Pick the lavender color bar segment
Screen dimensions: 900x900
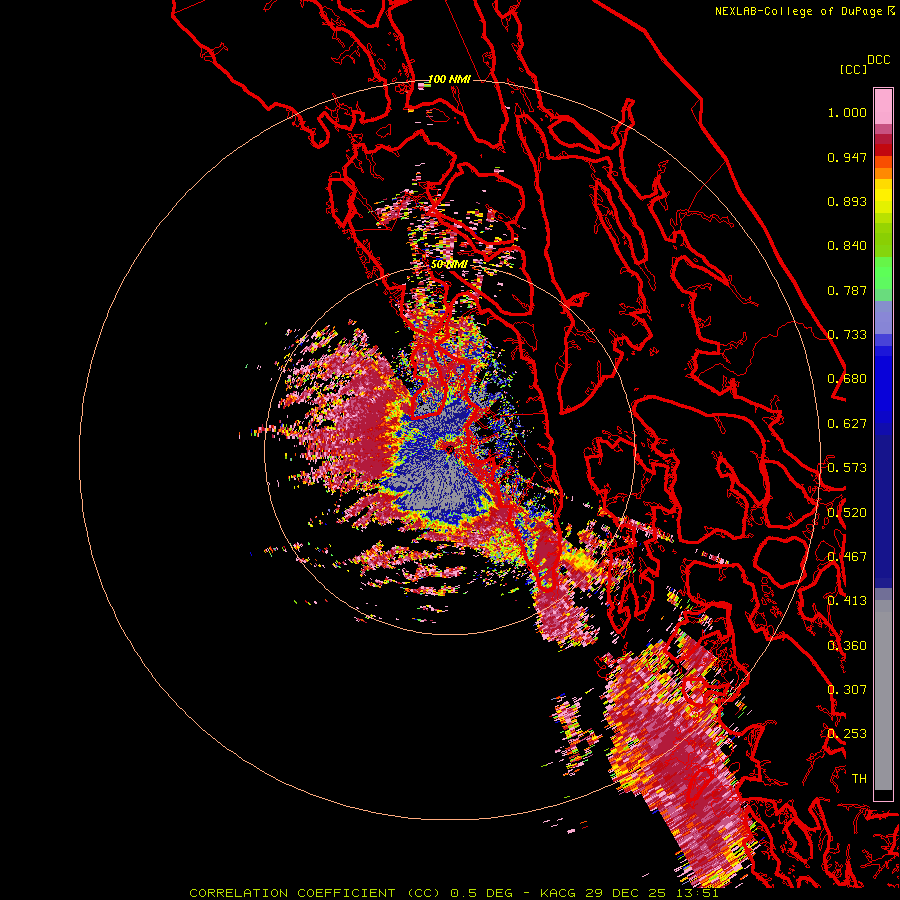[883, 317]
